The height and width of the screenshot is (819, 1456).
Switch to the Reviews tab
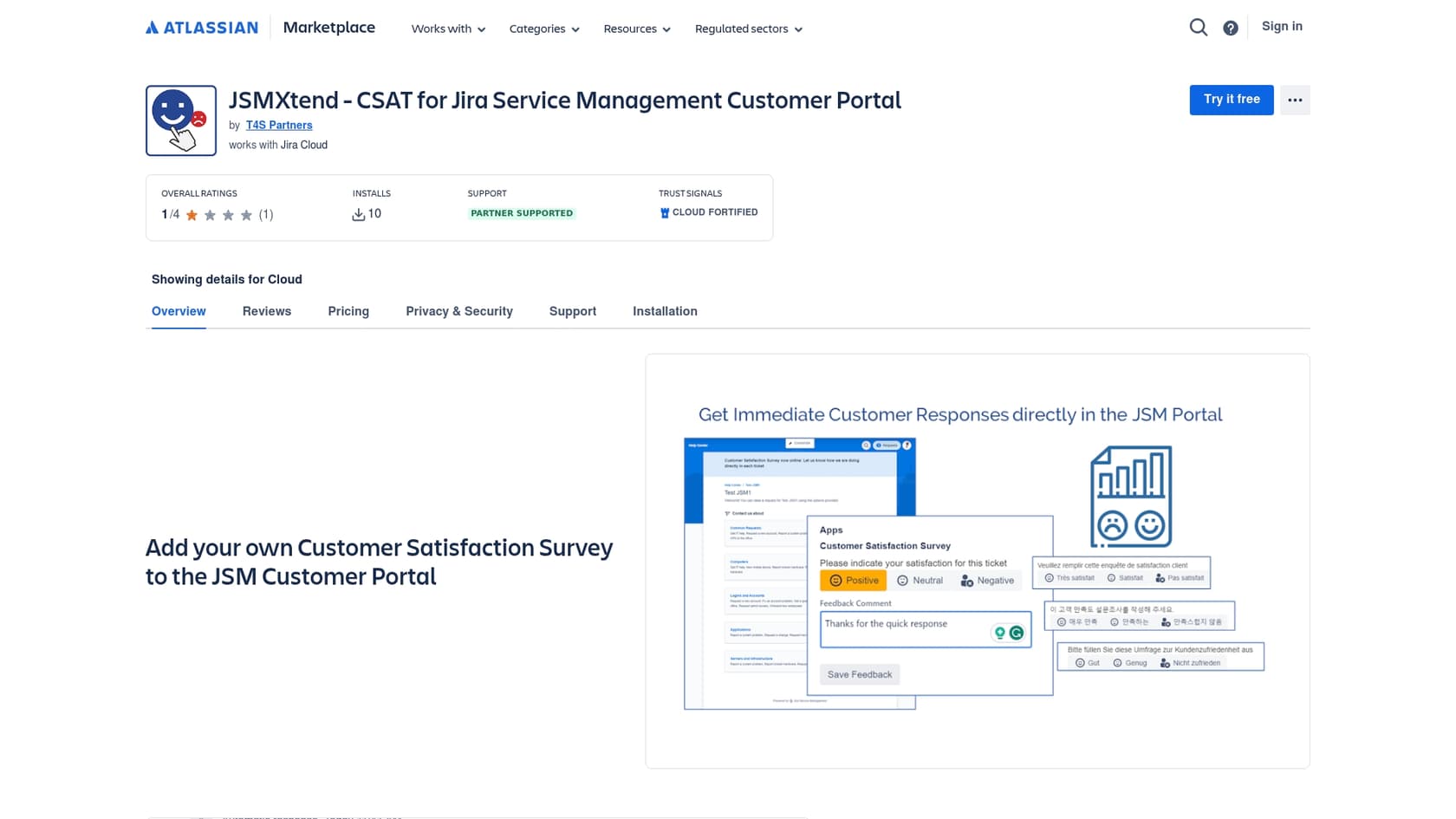(267, 311)
